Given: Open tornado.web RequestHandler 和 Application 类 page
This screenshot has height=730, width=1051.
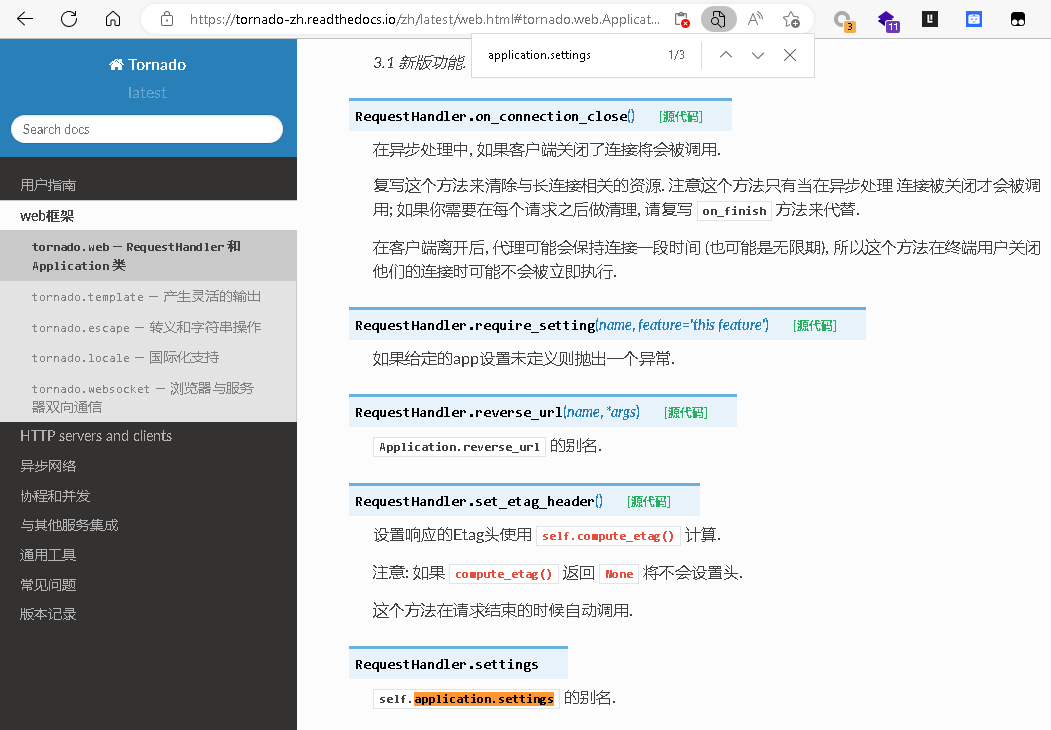Looking at the screenshot, I should tap(148, 256).
